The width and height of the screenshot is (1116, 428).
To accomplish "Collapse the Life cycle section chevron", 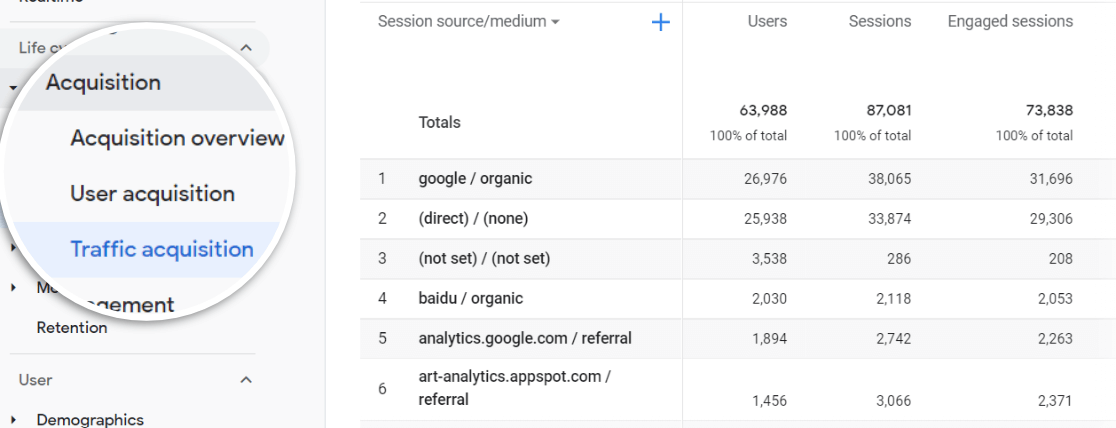I will tap(246, 47).
